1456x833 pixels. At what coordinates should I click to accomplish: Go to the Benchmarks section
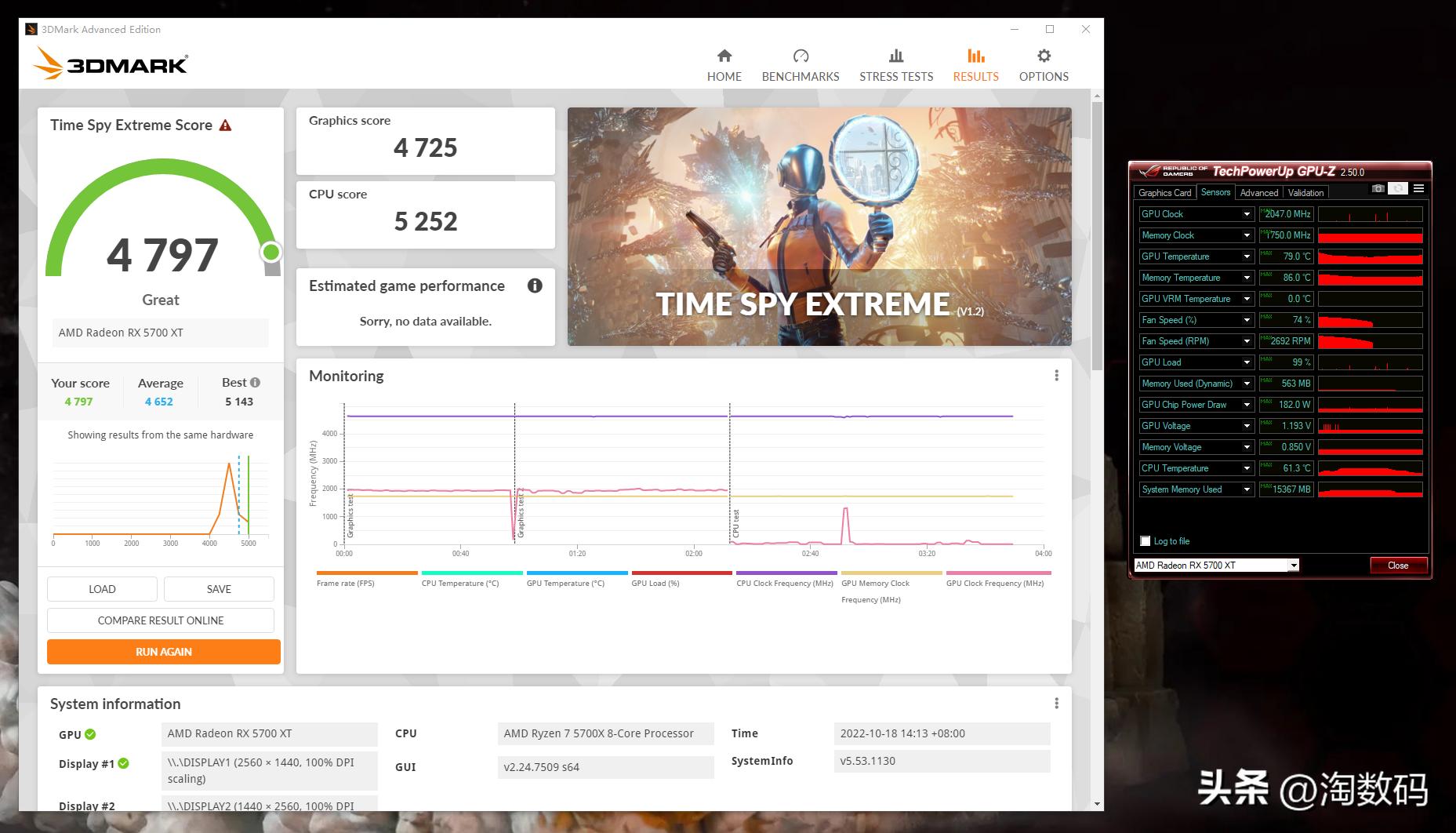click(x=800, y=65)
